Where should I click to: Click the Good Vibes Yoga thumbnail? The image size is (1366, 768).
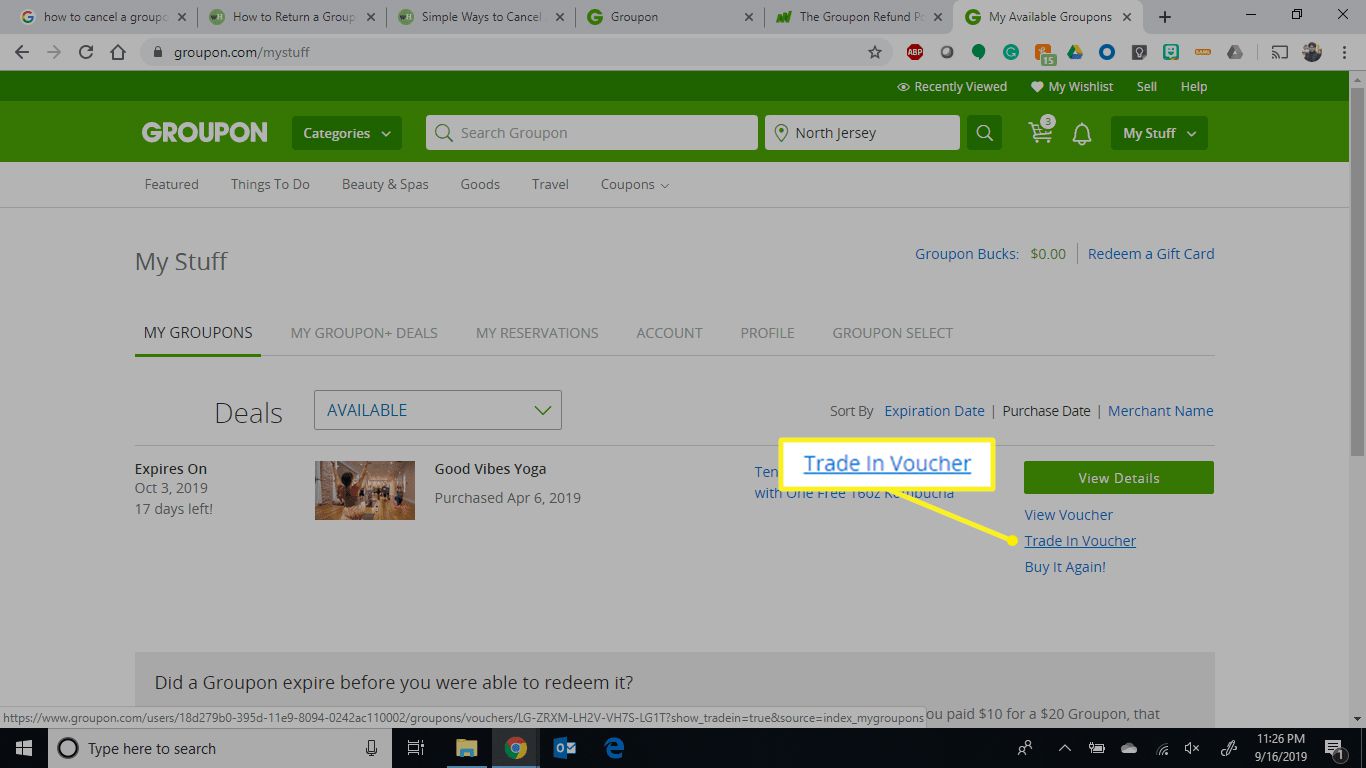[365, 490]
